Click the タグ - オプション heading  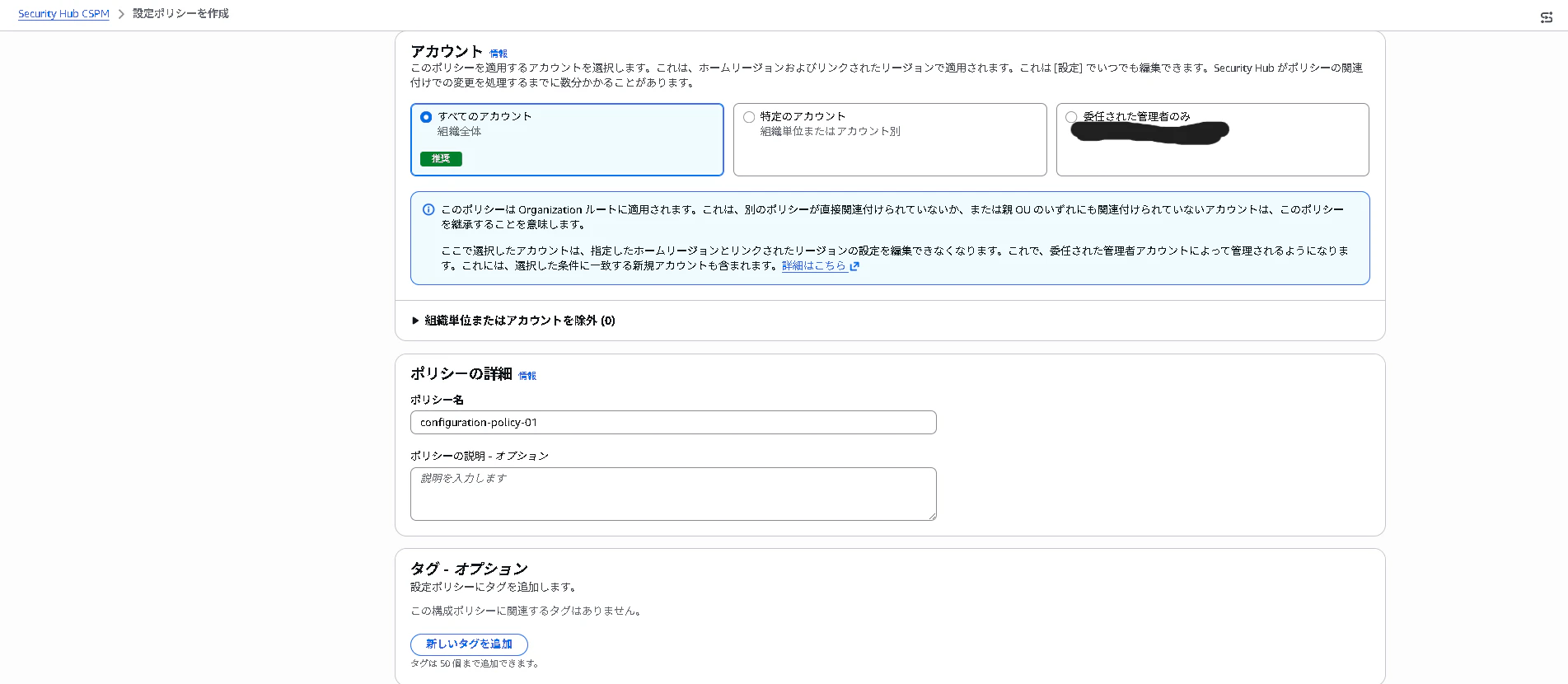[469, 569]
